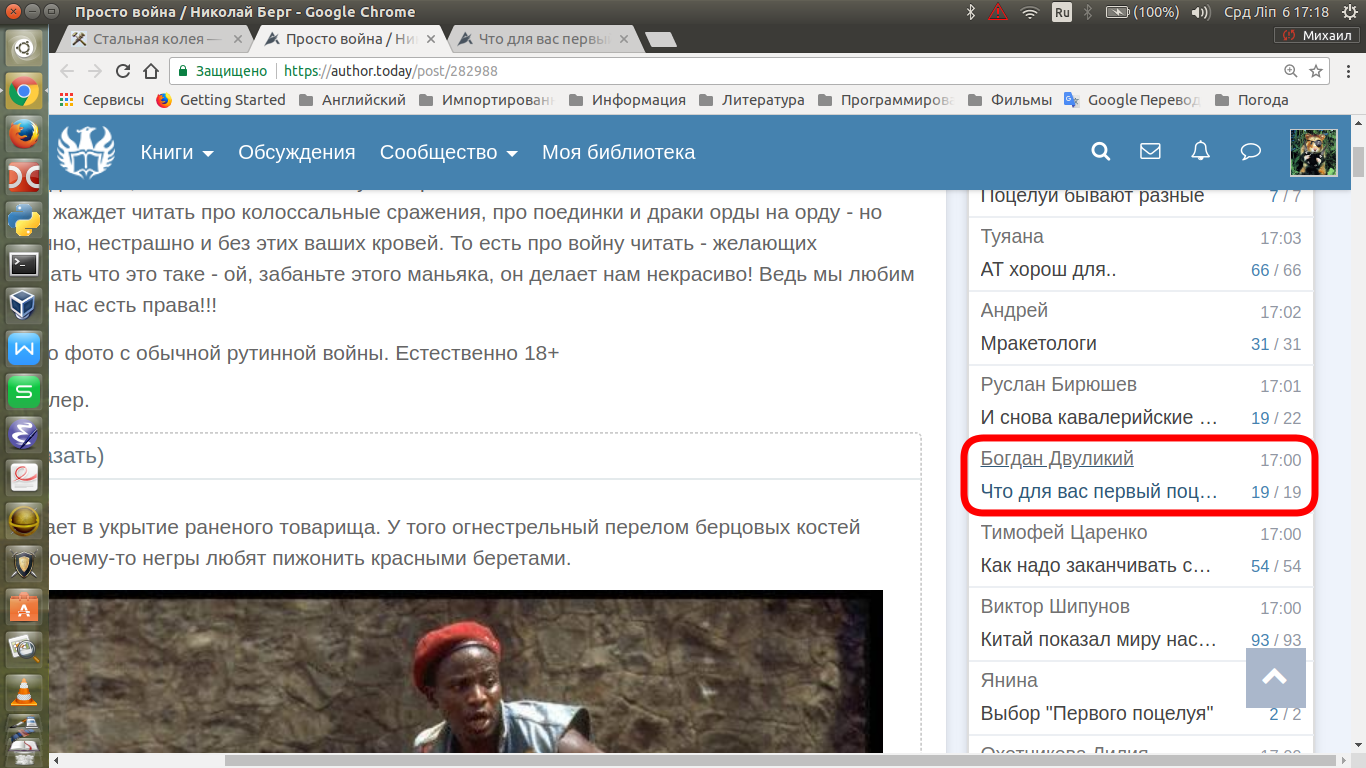Click the browser home icon
This screenshot has height=768, width=1366.
[x=151, y=71]
